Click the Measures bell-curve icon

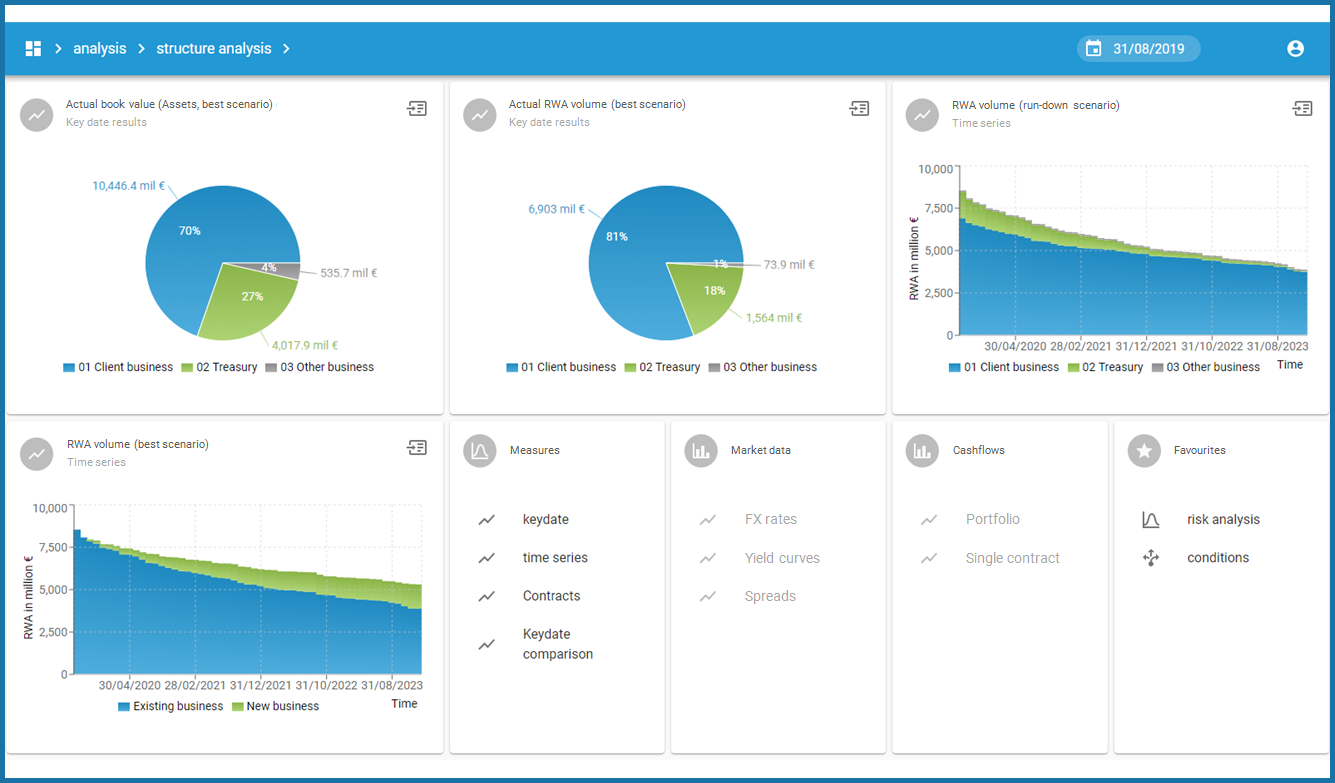point(480,451)
